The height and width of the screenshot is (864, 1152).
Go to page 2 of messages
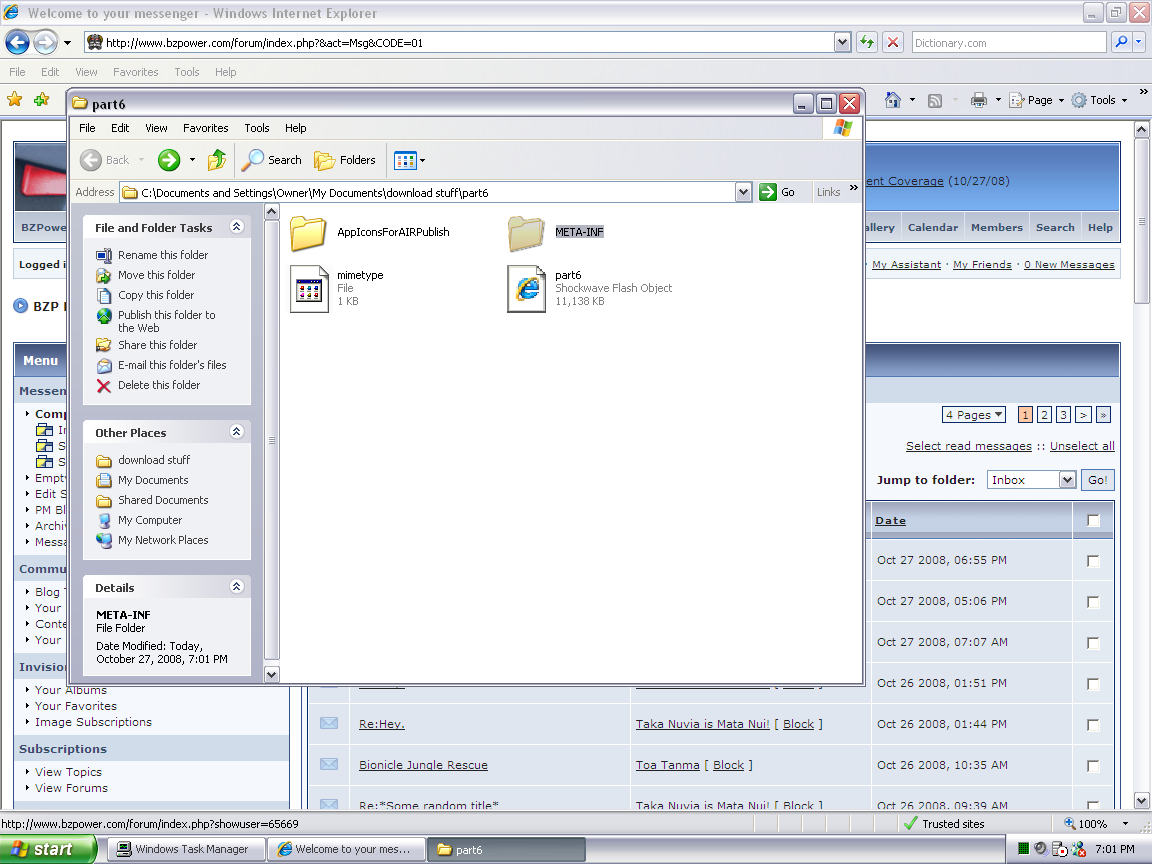[1044, 415]
